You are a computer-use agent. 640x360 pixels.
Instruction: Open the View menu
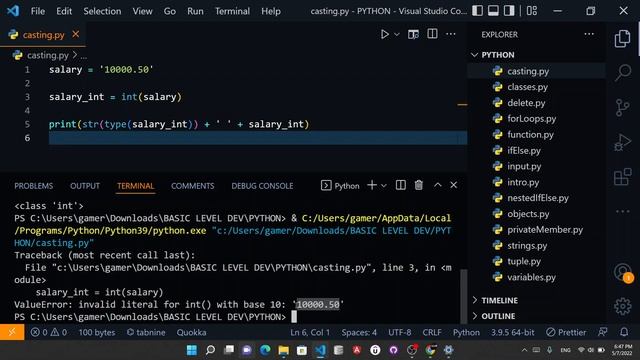[142, 11]
